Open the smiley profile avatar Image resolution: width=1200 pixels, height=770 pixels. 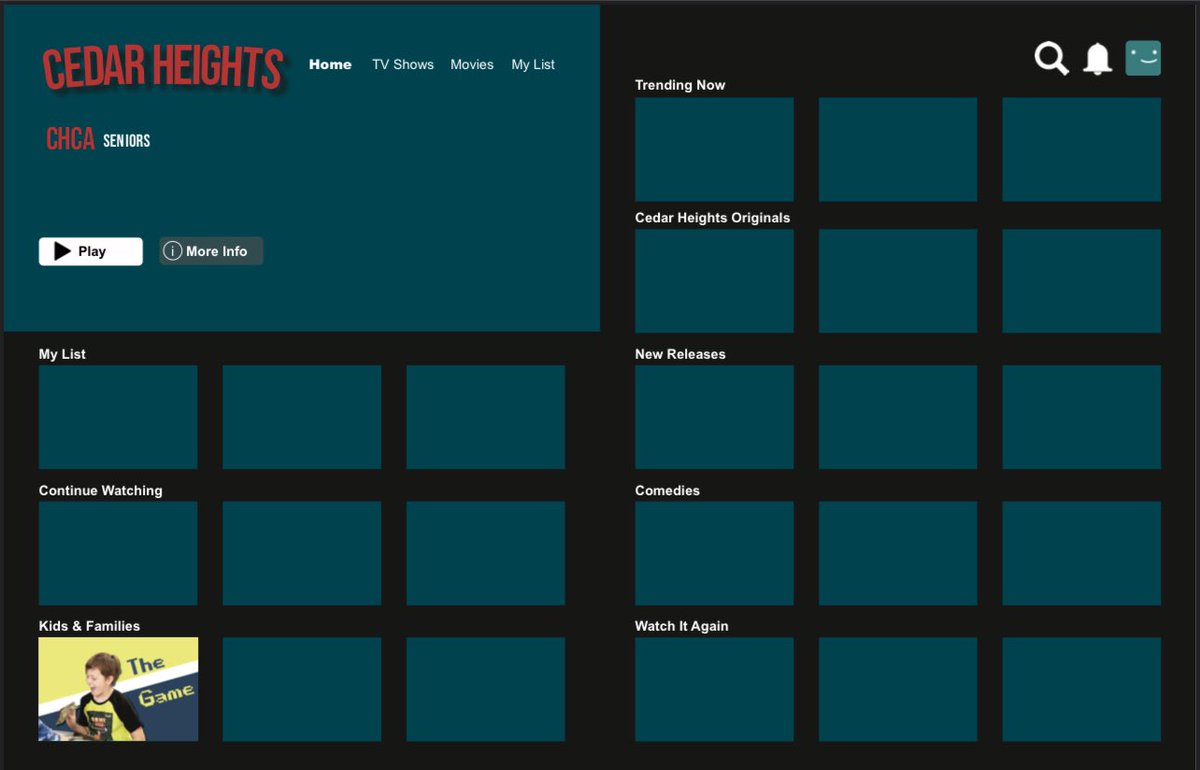1143,58
